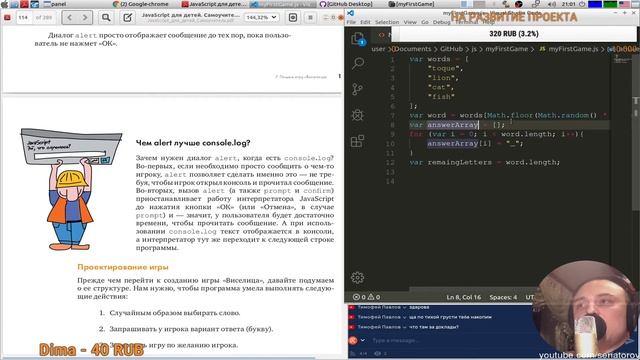Open zoom level dropdown showing 144,32%
The image size is (640, 360).
(x=261, y=18)
